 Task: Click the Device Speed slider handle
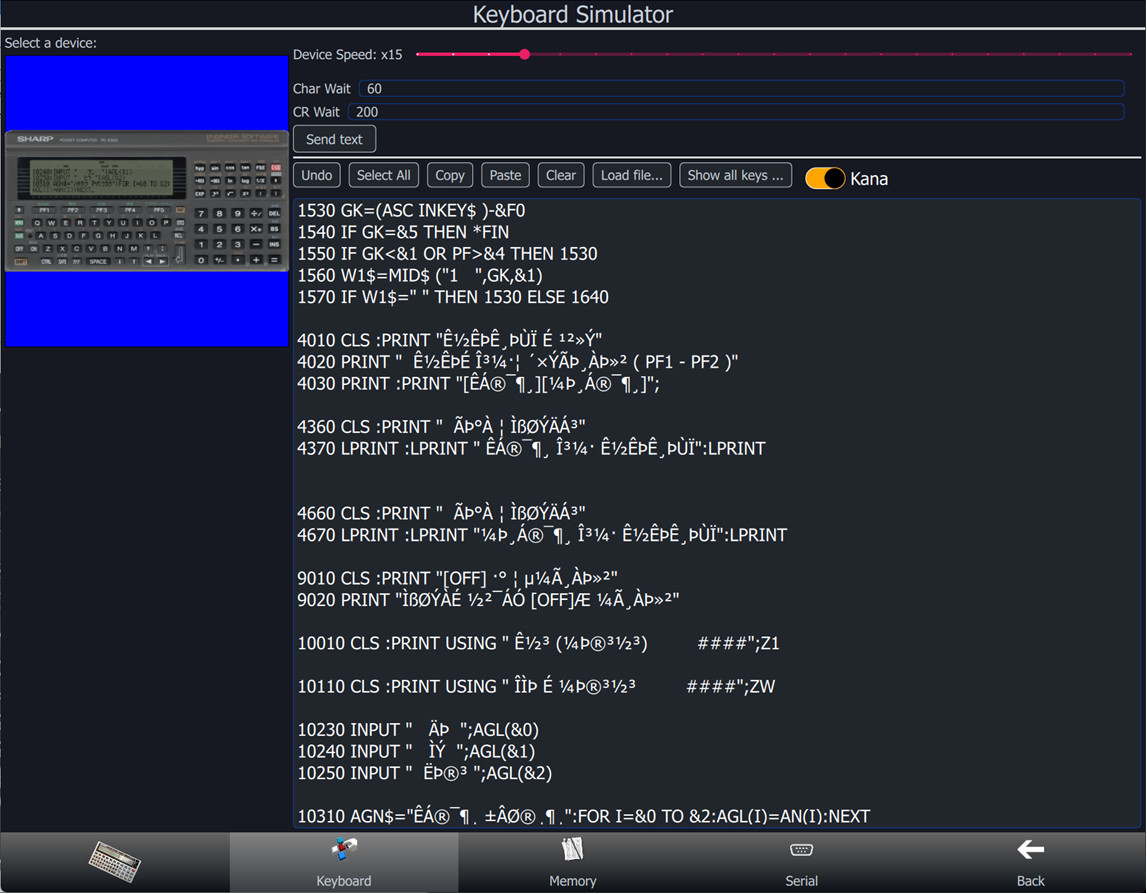coord(524,55)
